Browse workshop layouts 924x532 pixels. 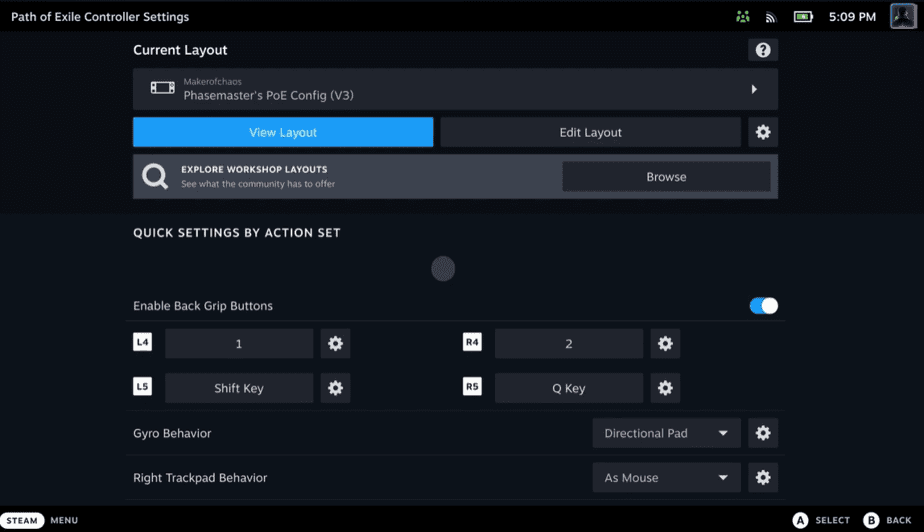[666, 177]
